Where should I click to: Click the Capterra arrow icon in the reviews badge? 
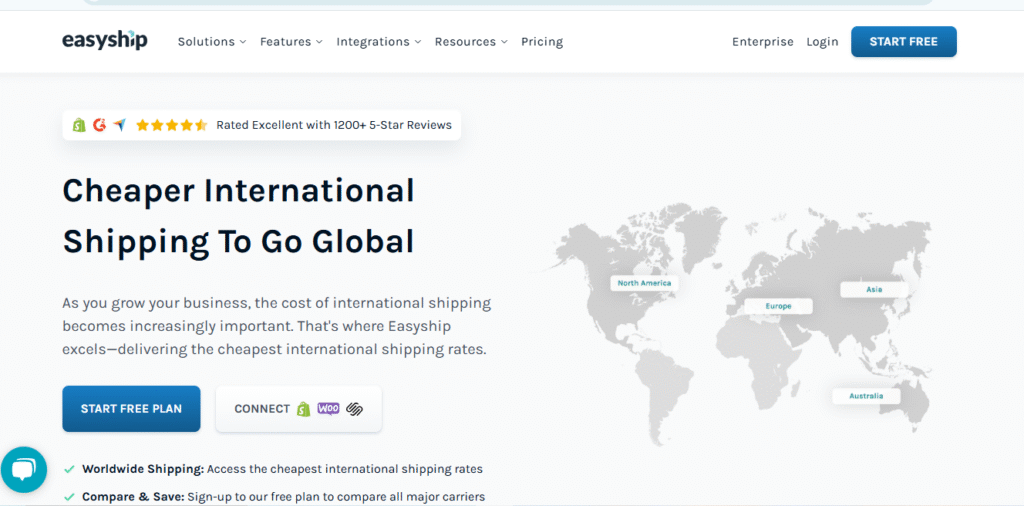pos(119,125)
